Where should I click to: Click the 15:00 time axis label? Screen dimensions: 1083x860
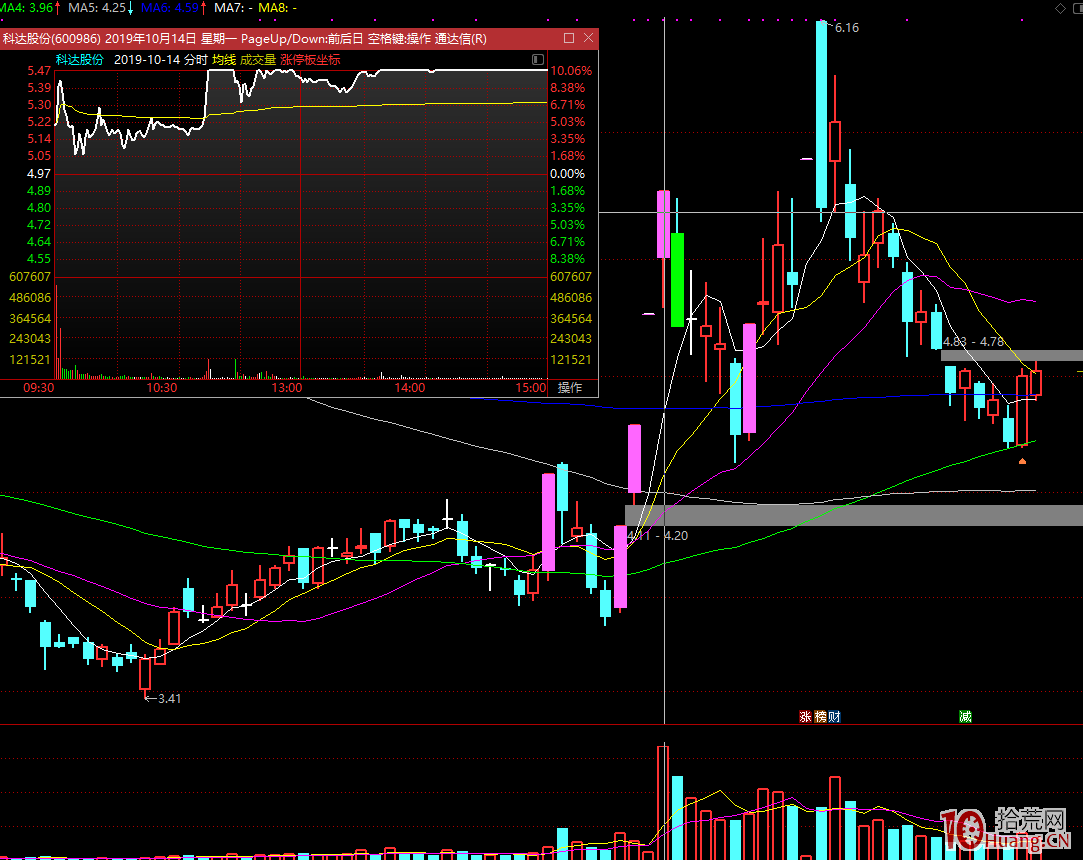click(530, 388)
